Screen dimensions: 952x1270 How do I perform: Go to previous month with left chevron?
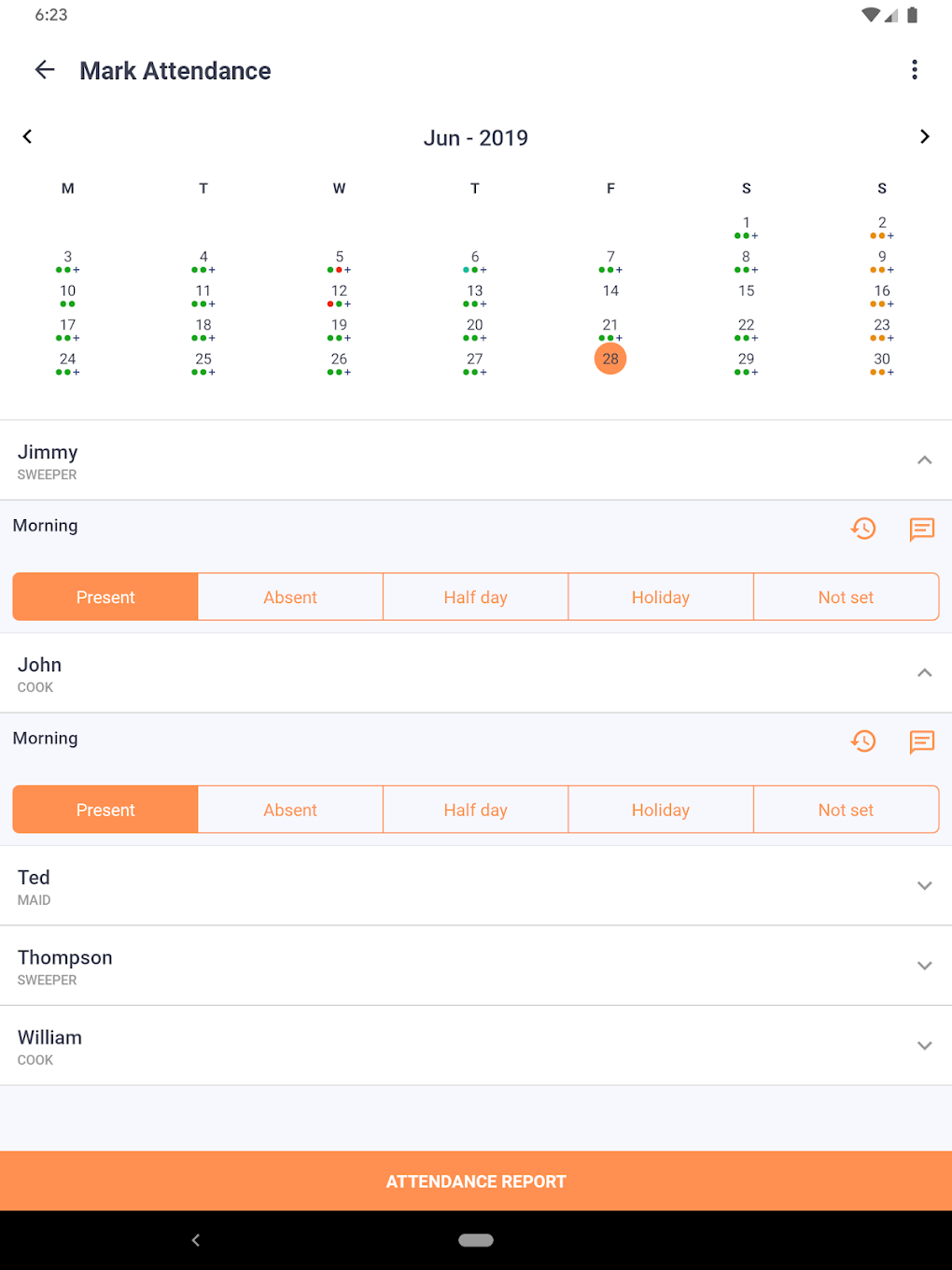(x=27, y=136)
